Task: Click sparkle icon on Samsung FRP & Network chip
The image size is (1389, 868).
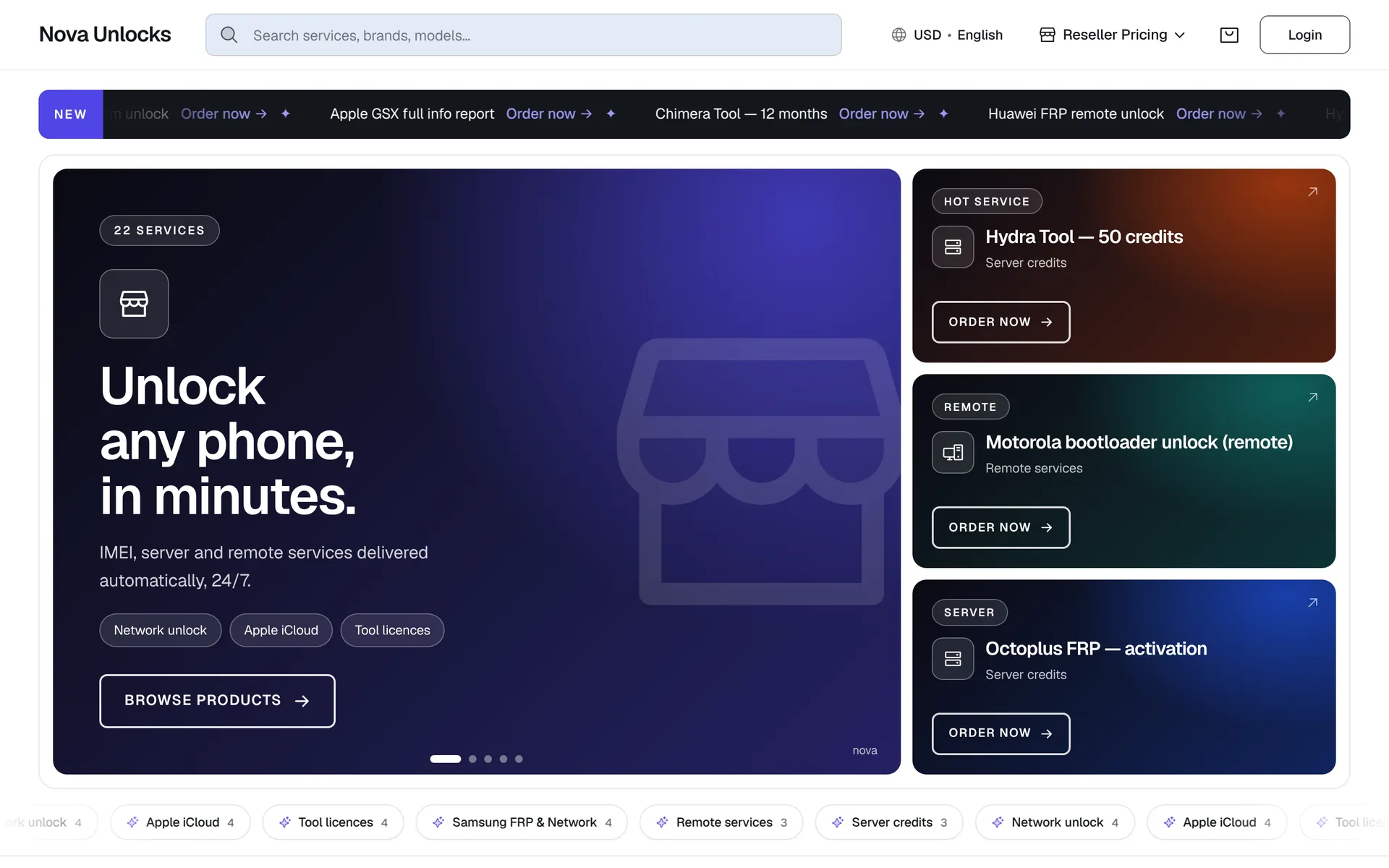Action: (x=438, y=822)
